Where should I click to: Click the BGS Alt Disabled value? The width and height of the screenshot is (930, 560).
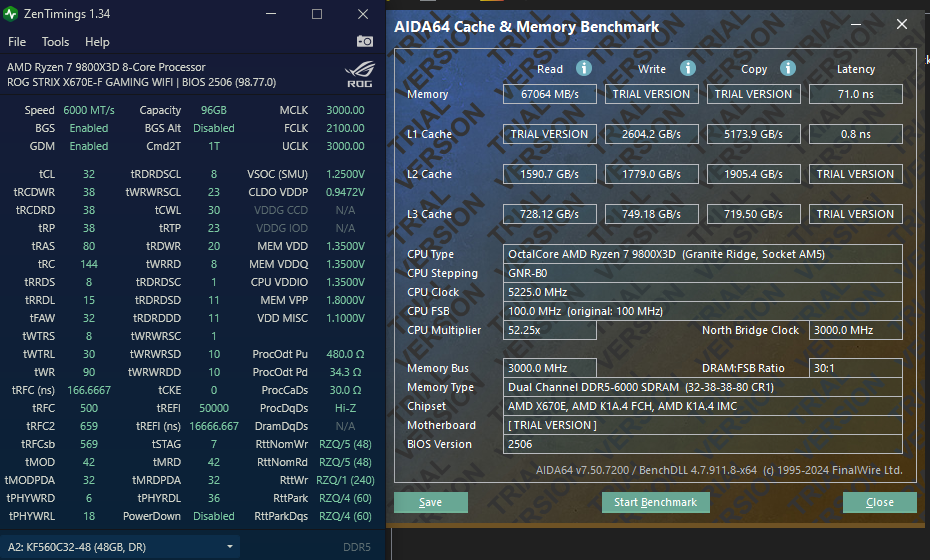[x=214, y=128]
